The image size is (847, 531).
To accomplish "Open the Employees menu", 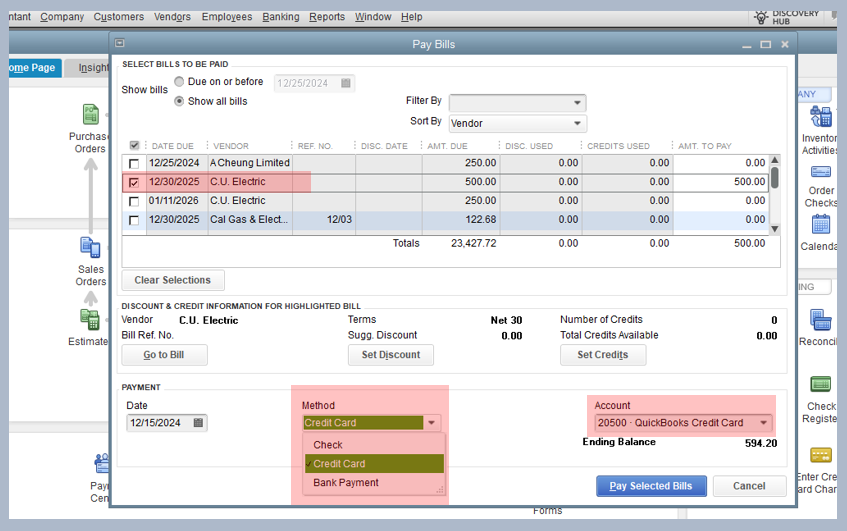I will point(227,17).
